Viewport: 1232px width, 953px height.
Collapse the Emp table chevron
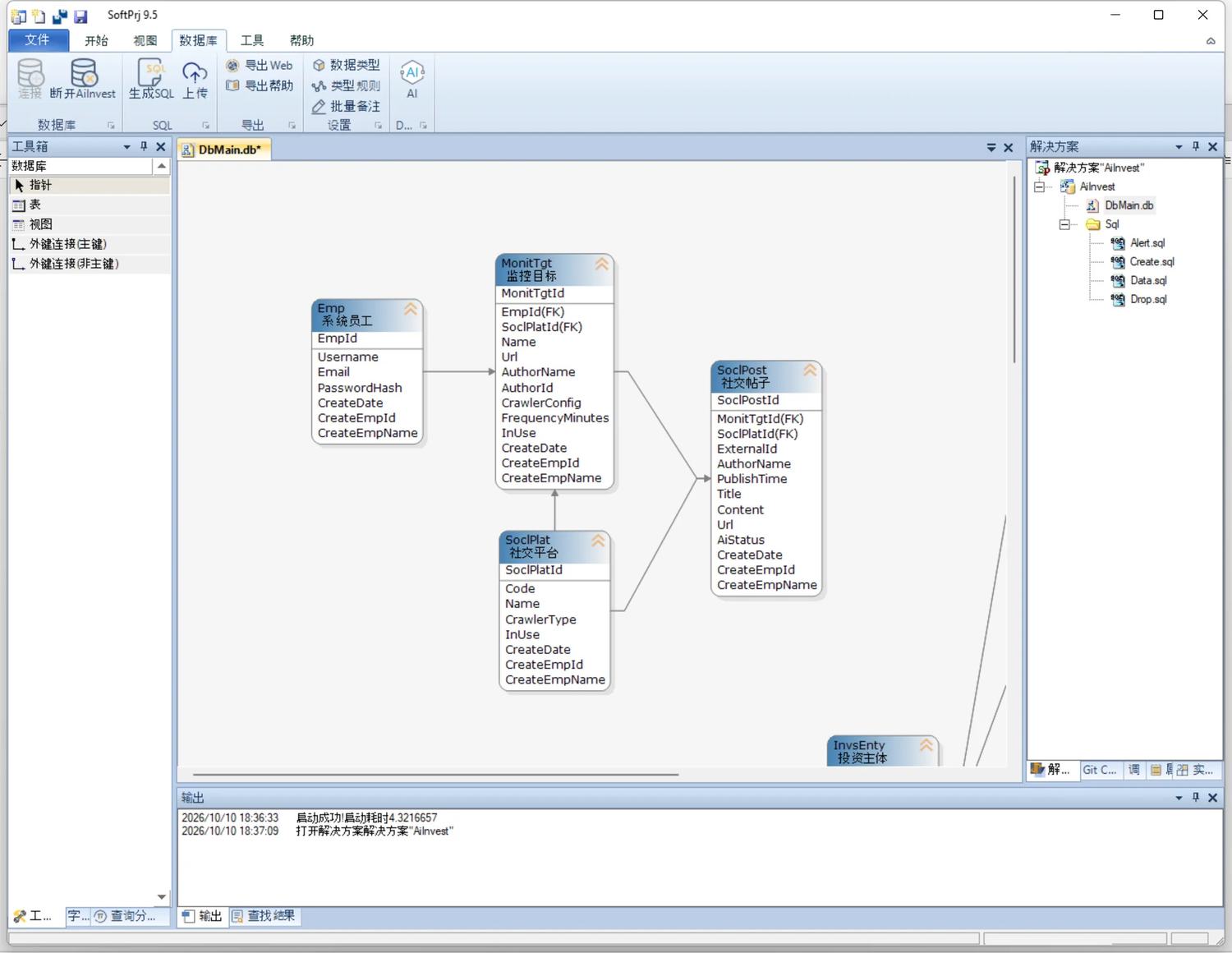(x=411, y=310)
